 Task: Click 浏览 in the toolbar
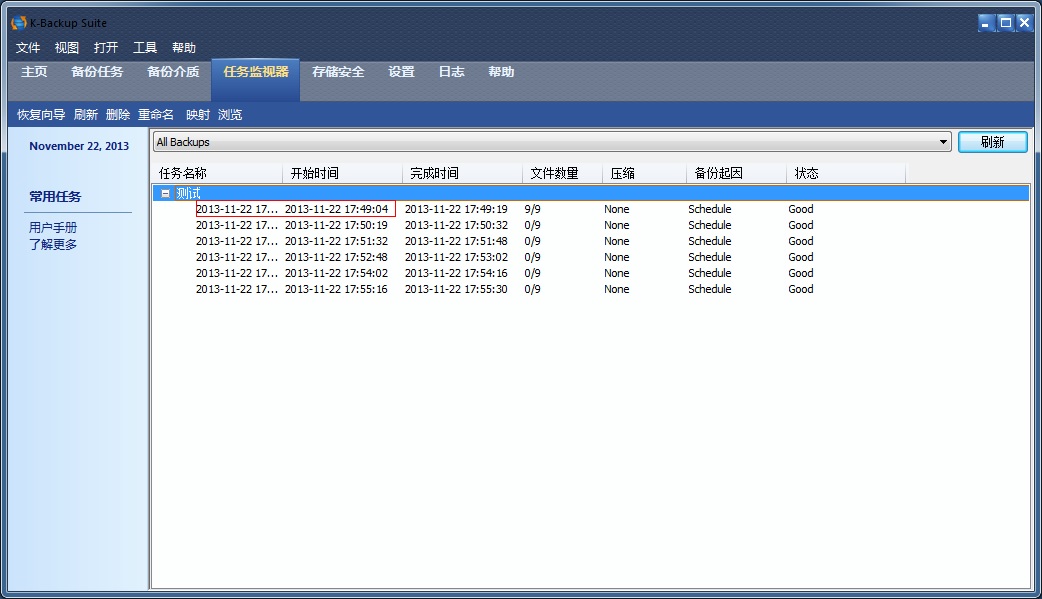point(230,115)
